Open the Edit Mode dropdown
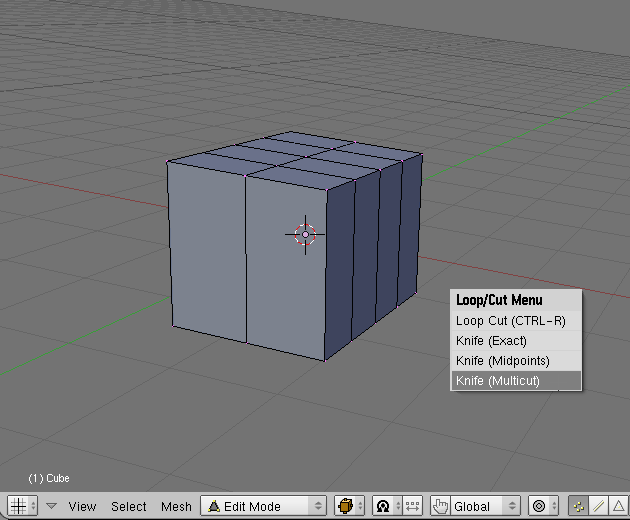Viewport: 630px width, 520px height. (264, 506)
